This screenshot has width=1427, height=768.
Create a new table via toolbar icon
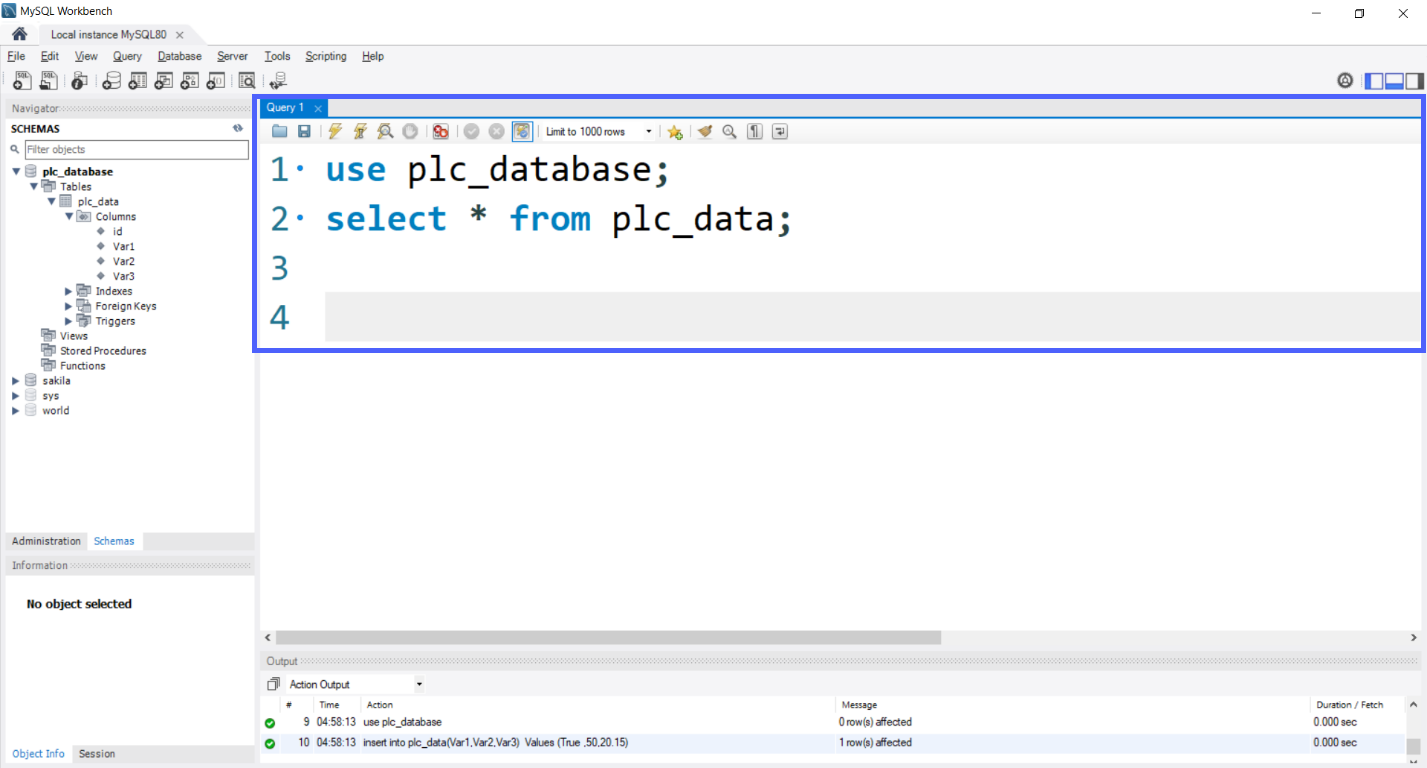coord(138,81)
